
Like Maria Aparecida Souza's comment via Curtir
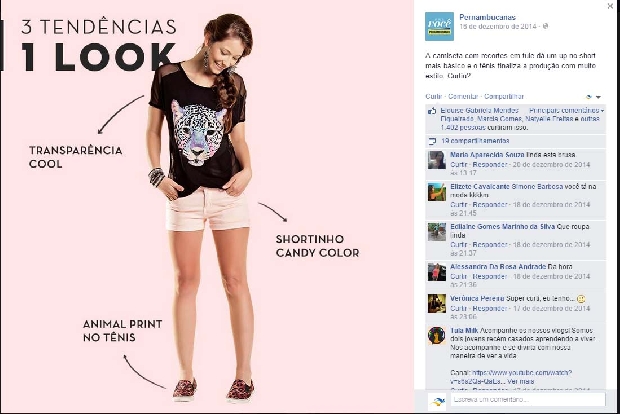[x=459, y=164]
